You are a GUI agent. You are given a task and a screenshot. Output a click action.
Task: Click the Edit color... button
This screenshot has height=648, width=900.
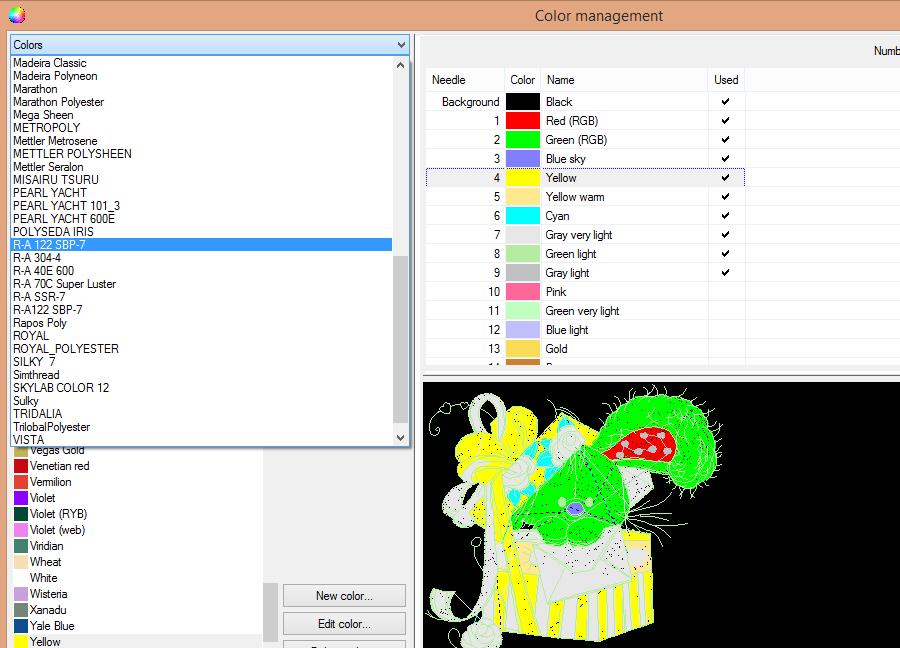344,624
